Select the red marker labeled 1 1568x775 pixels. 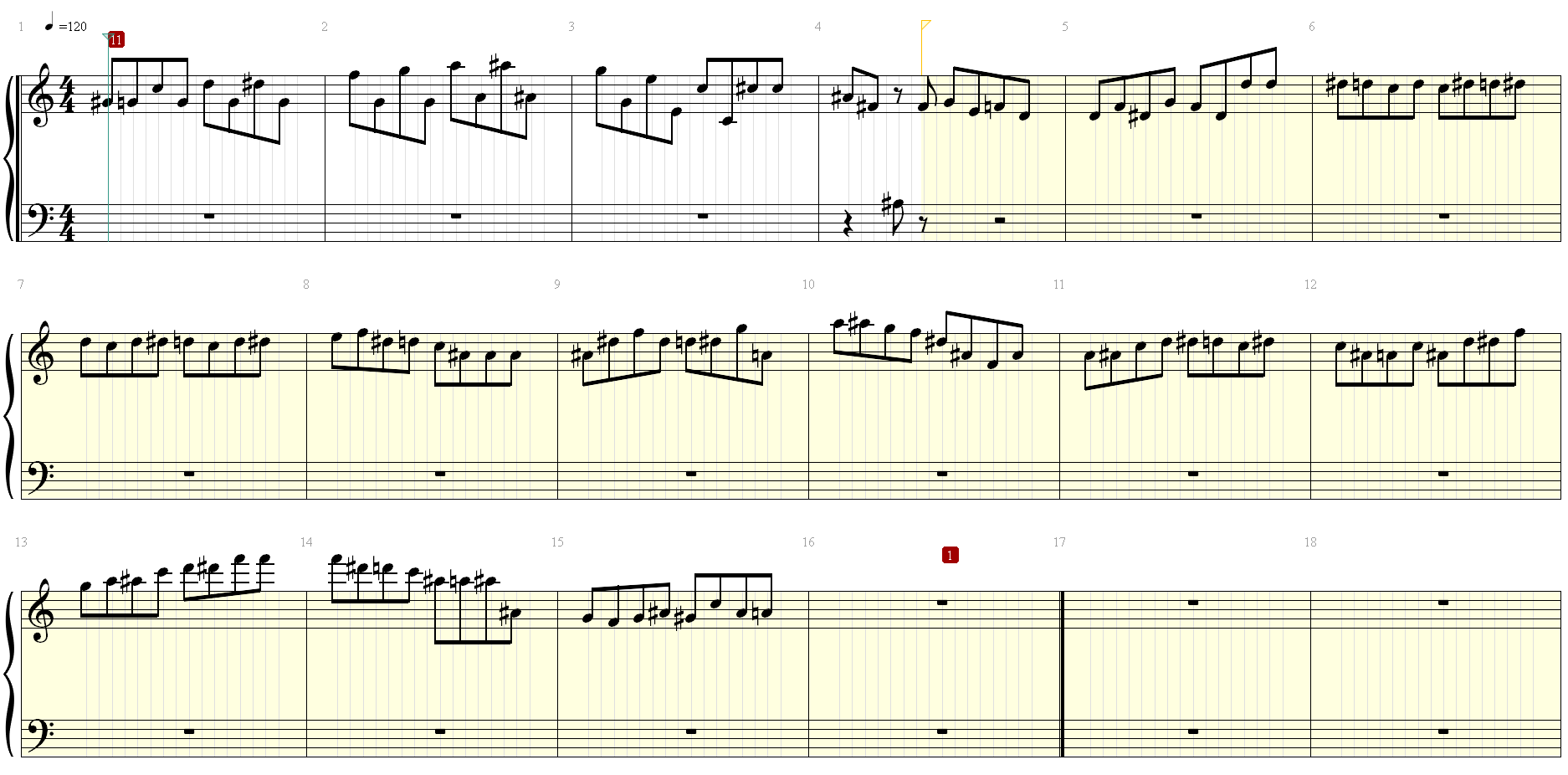tap(950, 555)
